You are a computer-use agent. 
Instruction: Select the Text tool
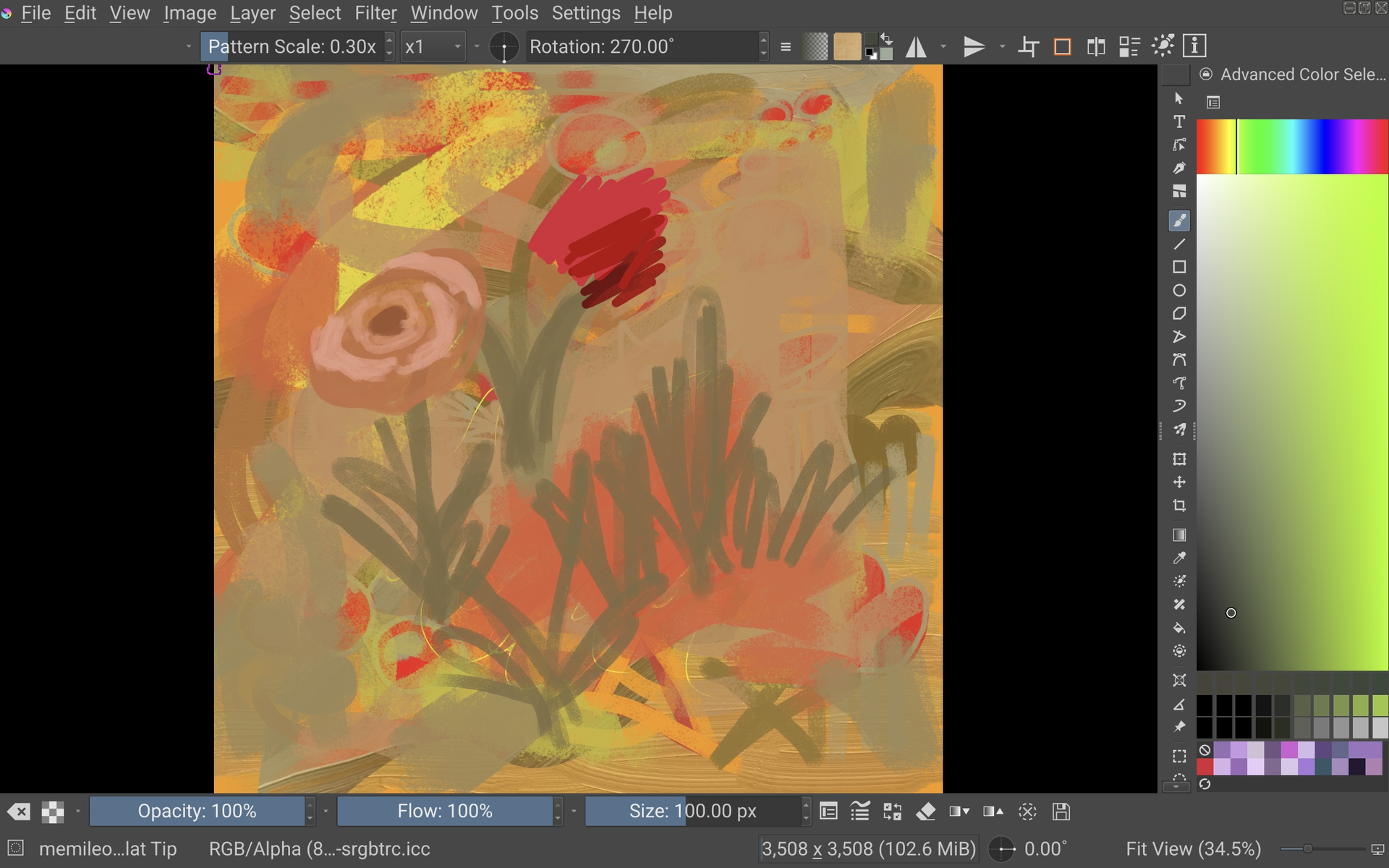[x=1179, y=122]
